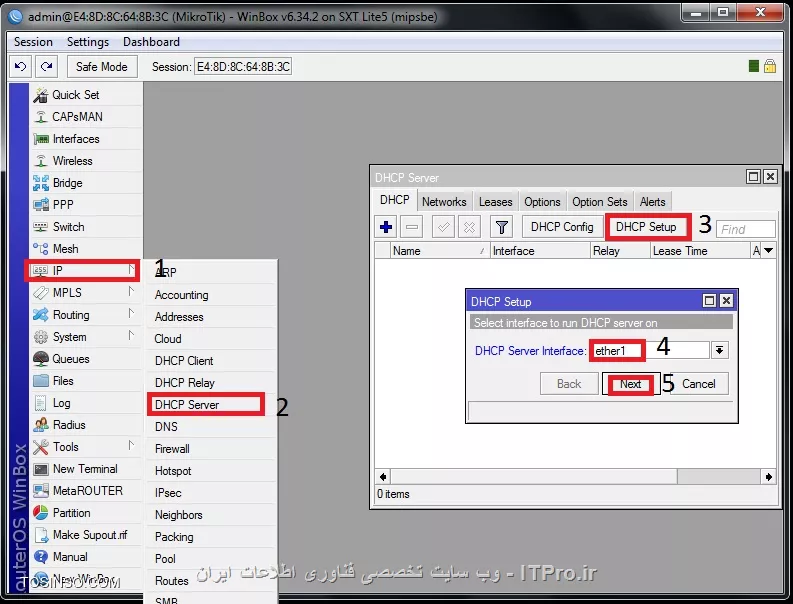Open New Terminal from sidebar
Image resolution: width=793 pixels, height=604 pixels.
tap(85, 469)
